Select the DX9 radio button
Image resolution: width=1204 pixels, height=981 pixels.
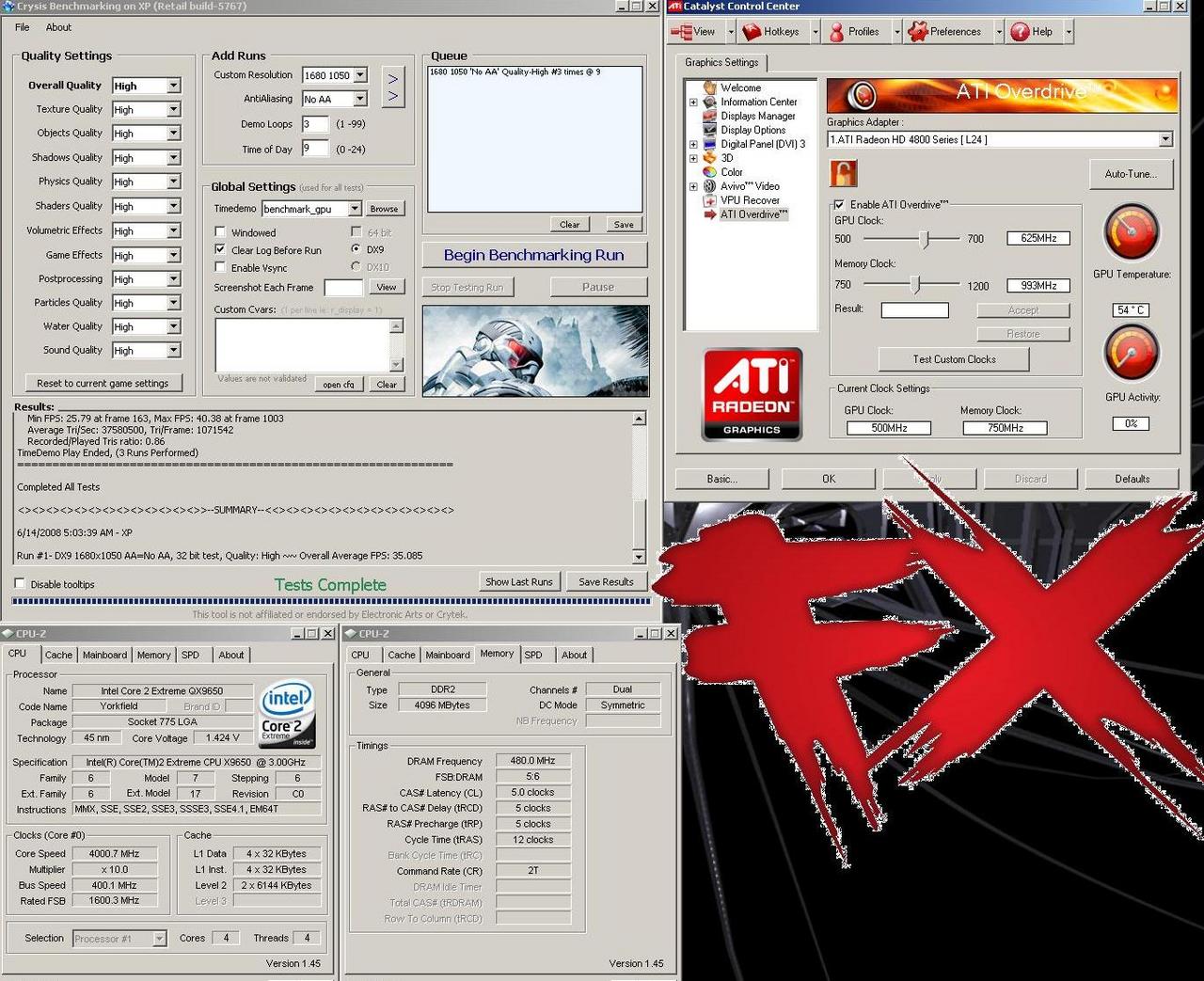356,249
